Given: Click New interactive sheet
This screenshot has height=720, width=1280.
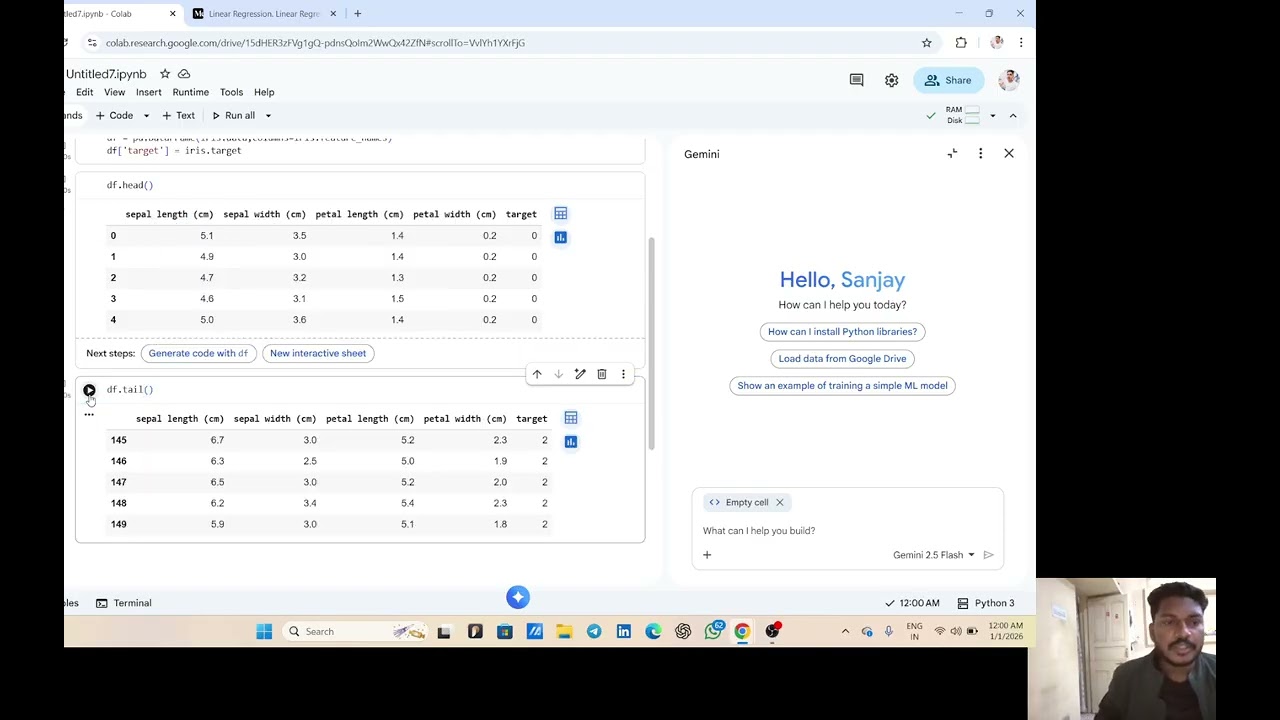Looking at the screenshot, I should click(x=318, y=353).
